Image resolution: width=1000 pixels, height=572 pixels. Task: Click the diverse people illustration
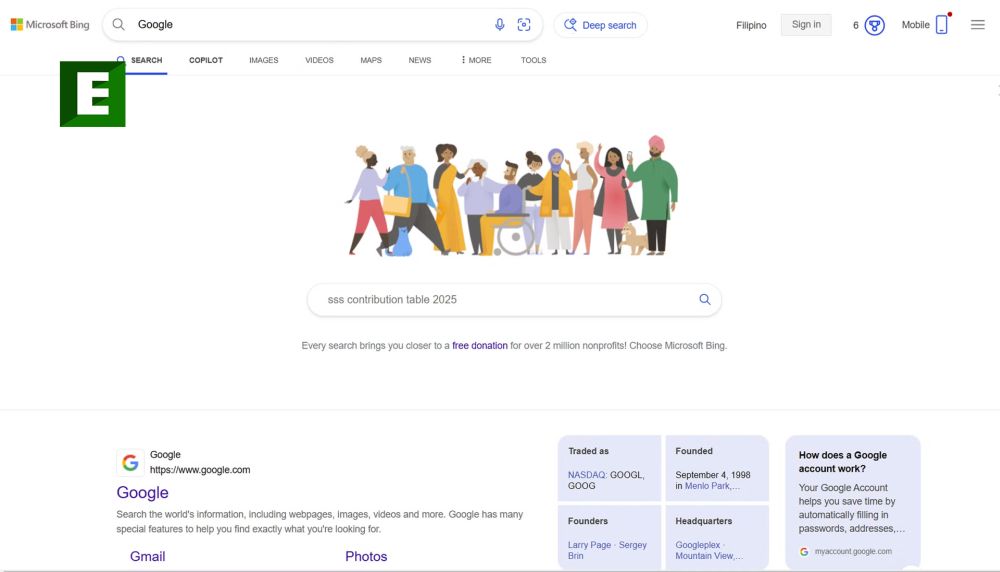click(512, 196)
